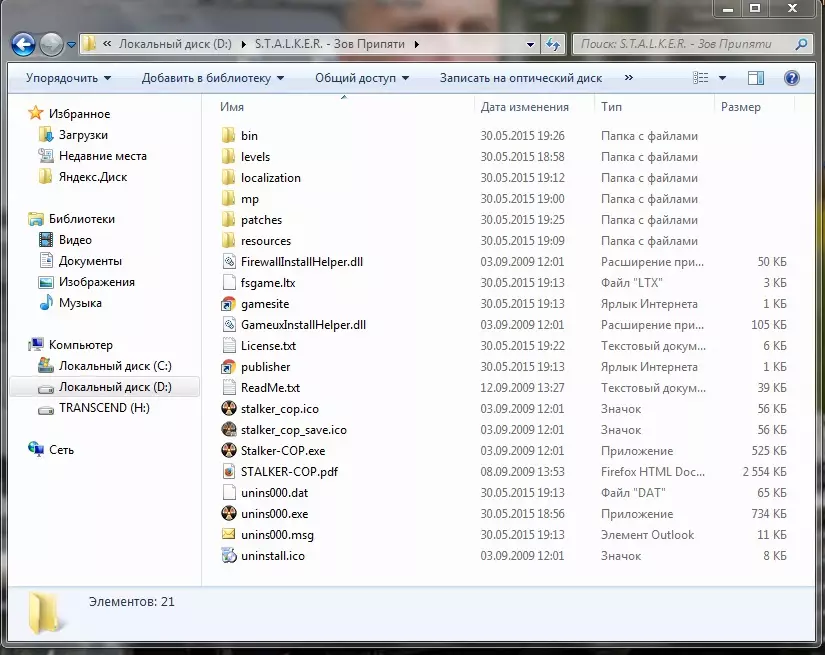The width and height of the screenshot is (825, 655).
Task: Select the unins000.dat file name
Action: (274, 492)
